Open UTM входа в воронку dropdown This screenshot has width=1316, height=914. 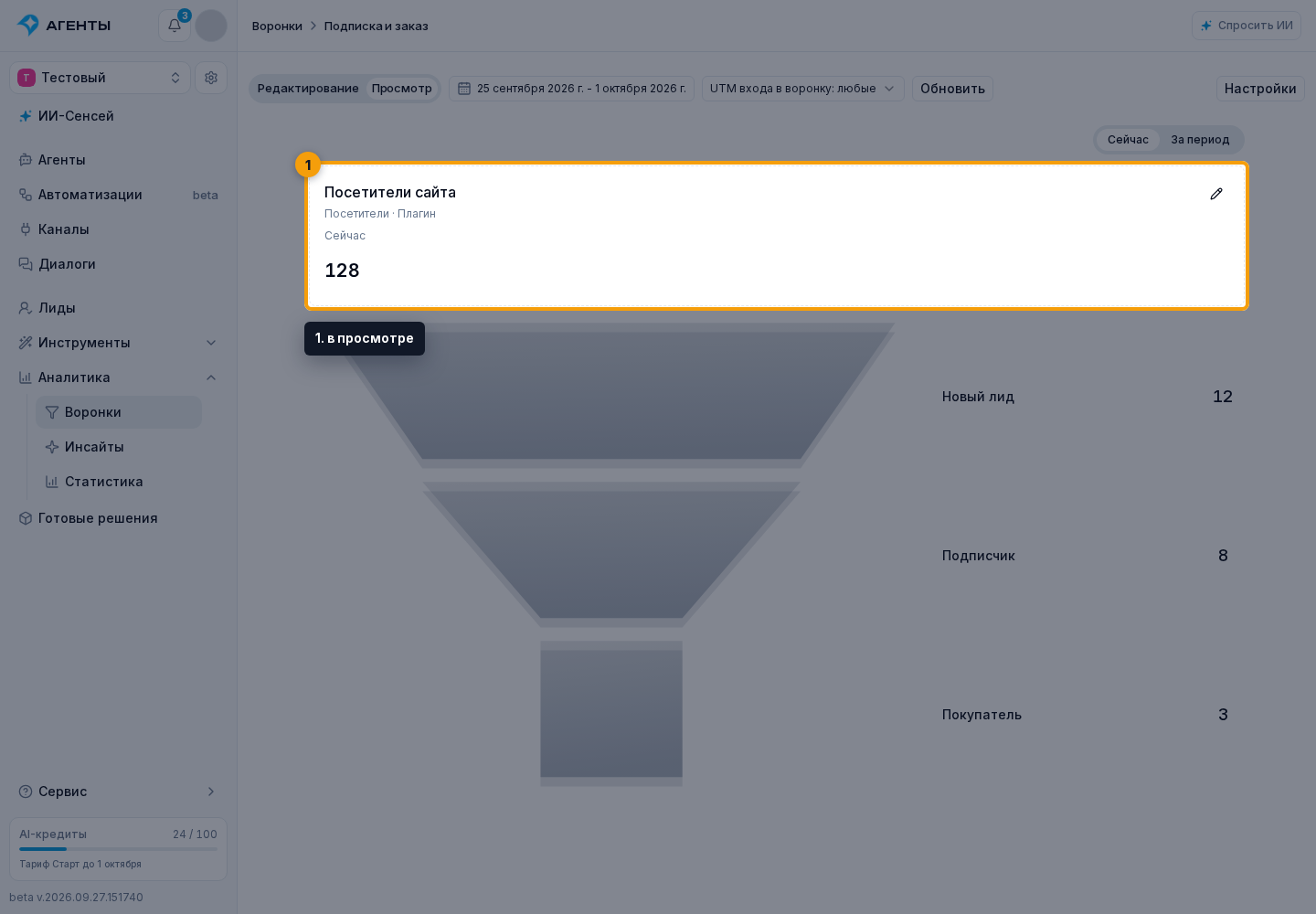[x=803, y=89]
